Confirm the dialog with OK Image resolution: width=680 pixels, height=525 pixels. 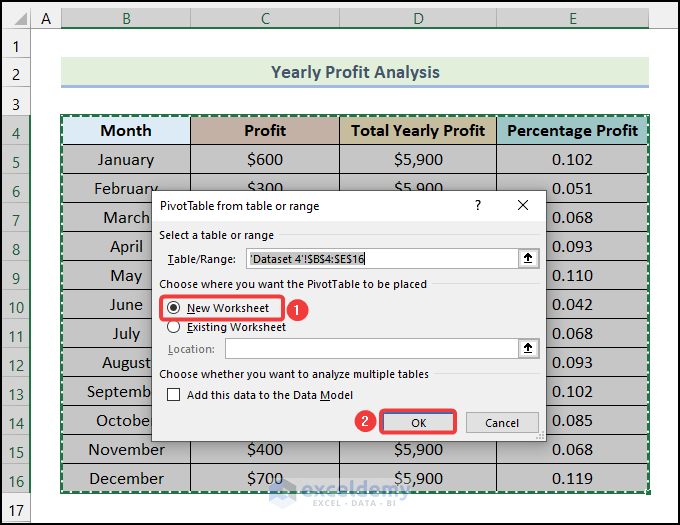tap(418, 423)
